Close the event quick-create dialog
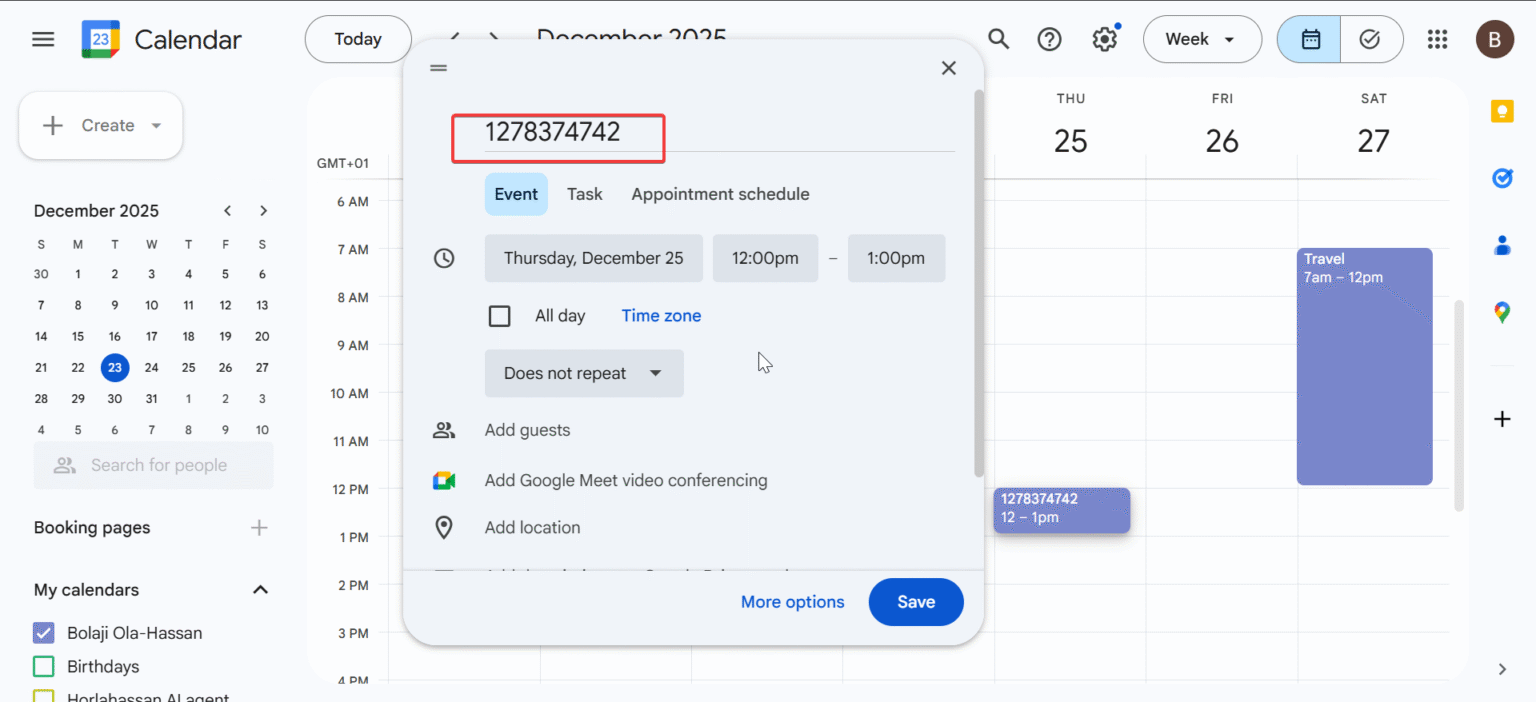Image resolution: width=1536 pixels, height=702 pixels. (949, 68)
